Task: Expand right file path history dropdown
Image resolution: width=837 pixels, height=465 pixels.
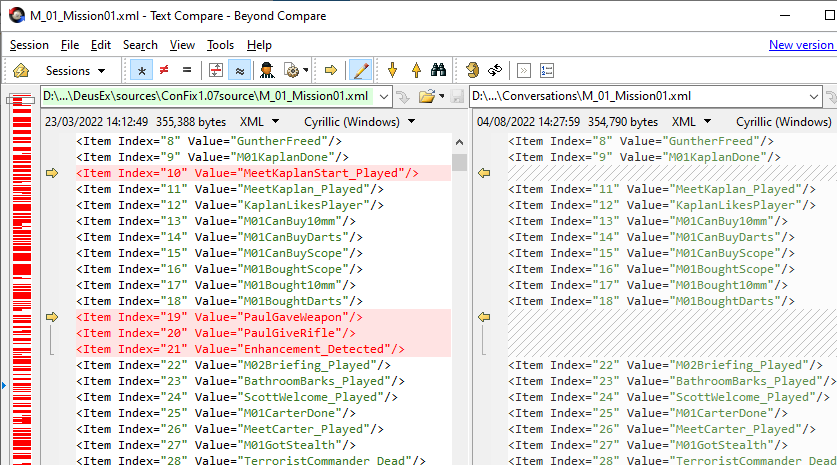Action: (814, 97)
